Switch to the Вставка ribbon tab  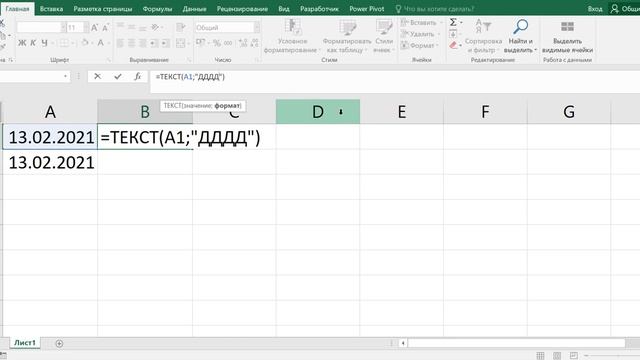tap(51, 9)
